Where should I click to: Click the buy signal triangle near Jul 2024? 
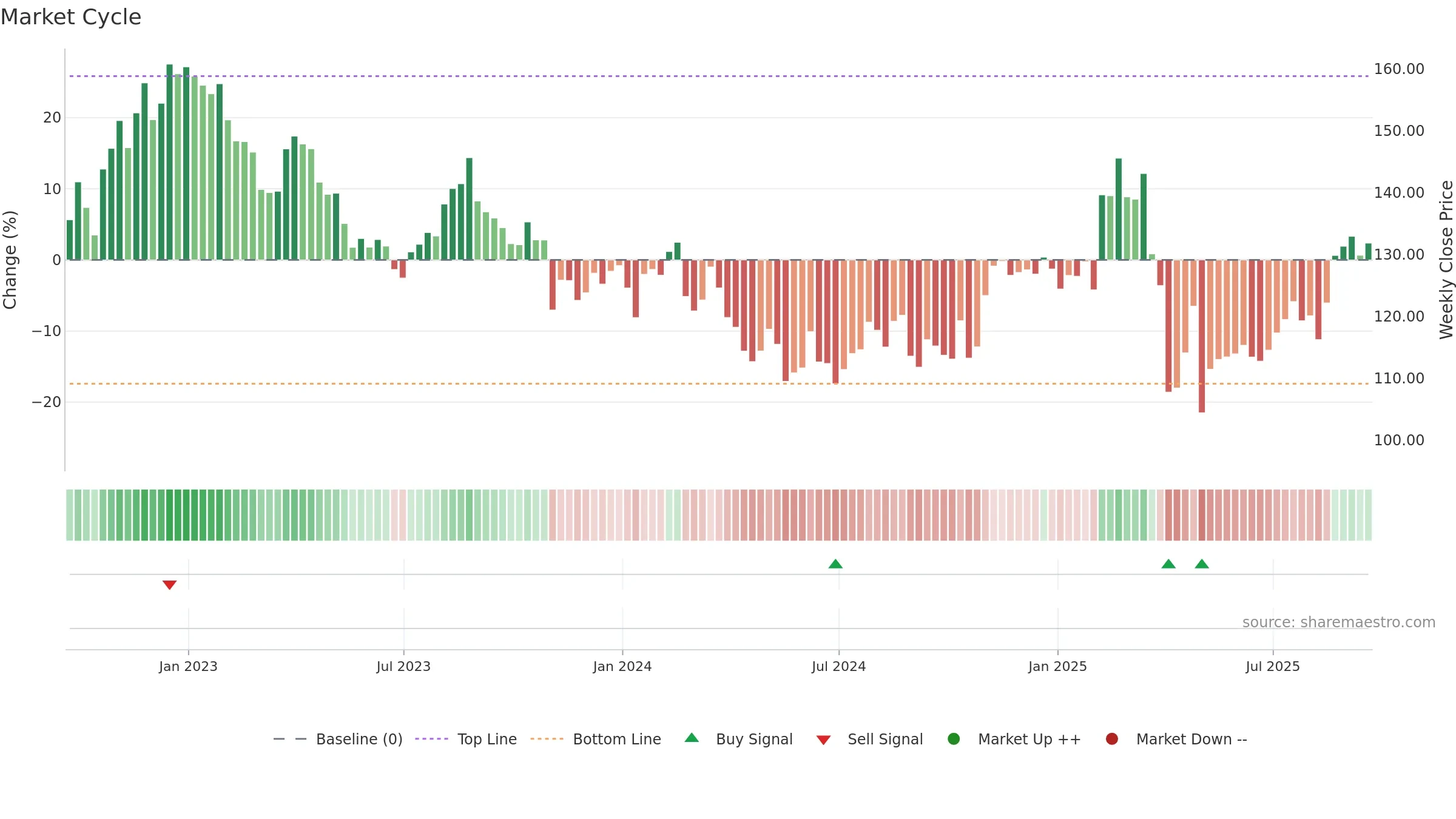pyautogui.click(x=835, y=564)
